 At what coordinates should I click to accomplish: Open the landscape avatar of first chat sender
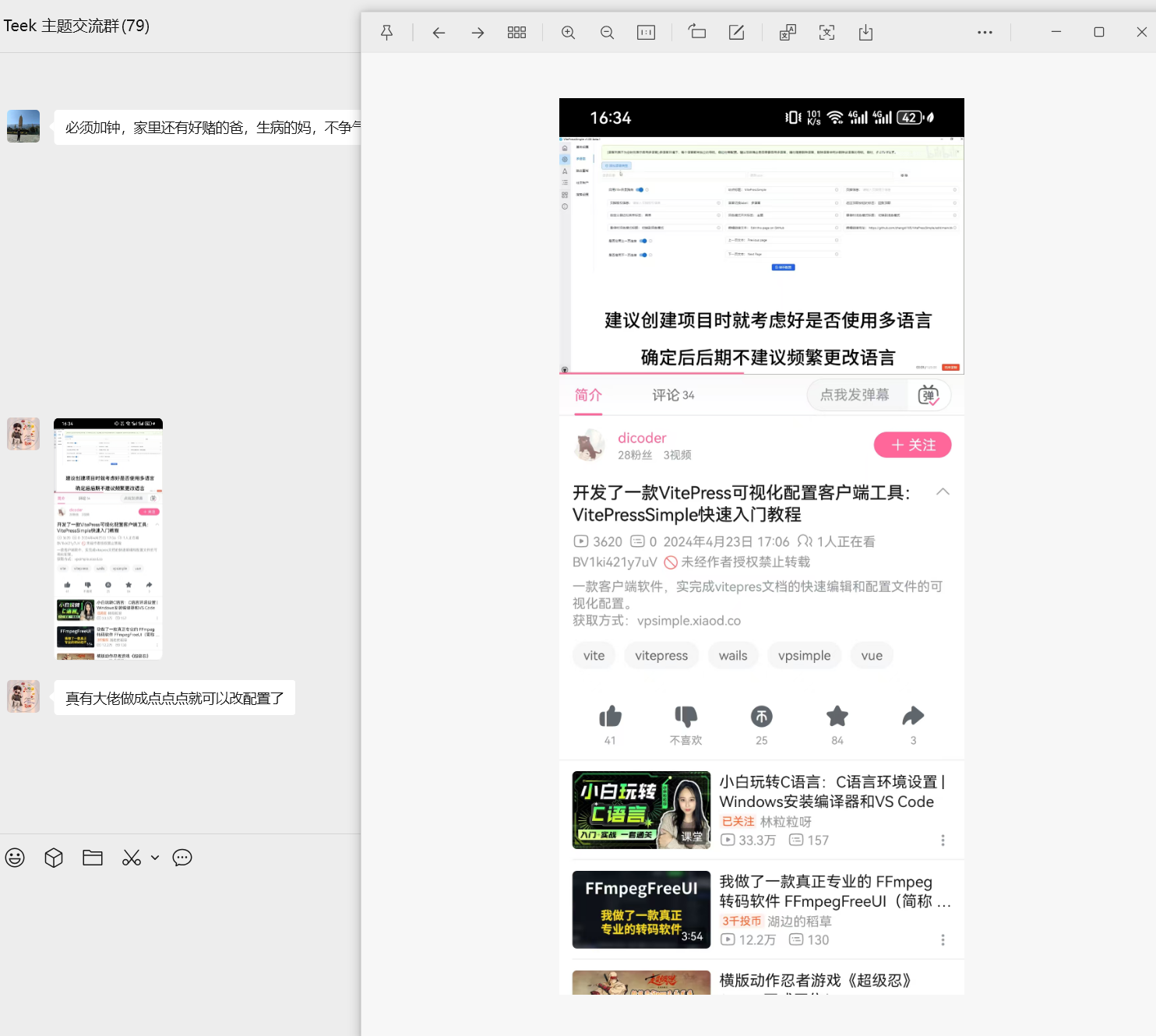23,126
